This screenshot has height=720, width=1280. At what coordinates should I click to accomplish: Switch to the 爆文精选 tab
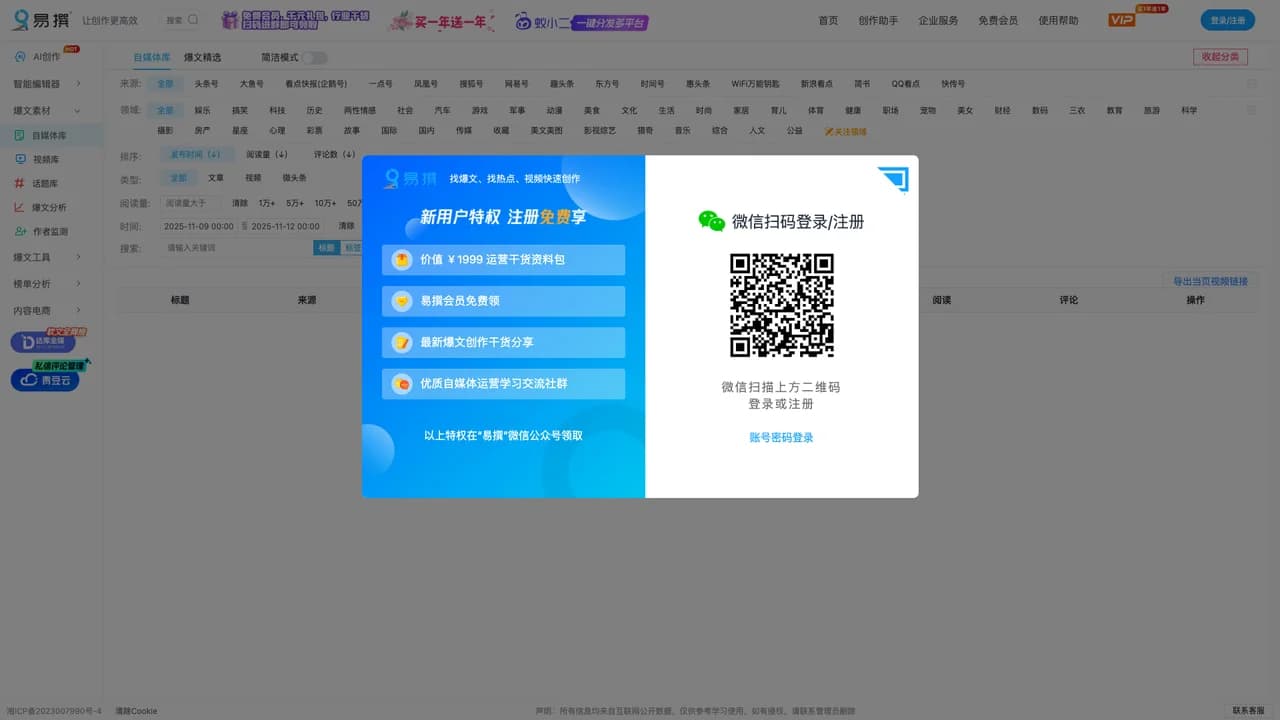[x=202, y=58]
